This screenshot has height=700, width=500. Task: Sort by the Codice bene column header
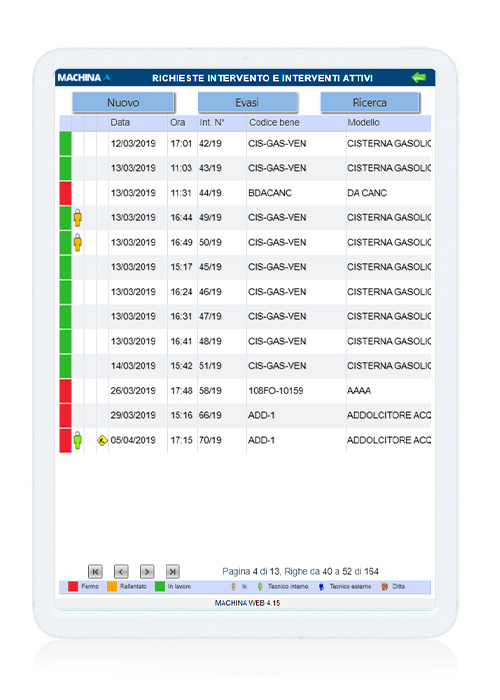pyautogui.click(x=274, y=123)
